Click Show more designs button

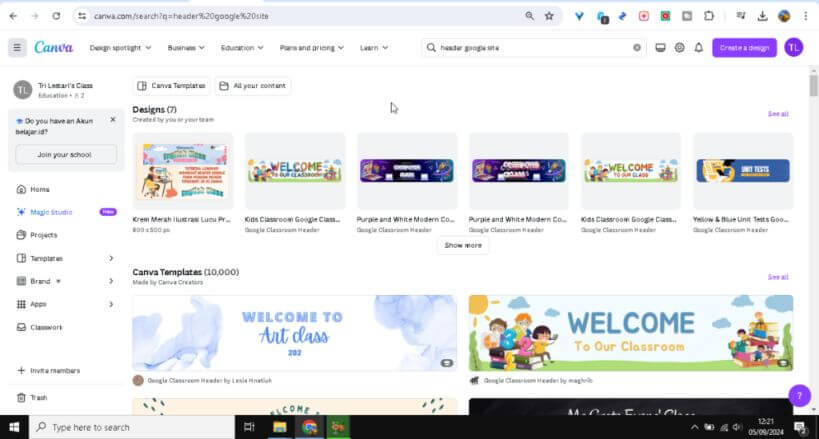coord(463,245)
